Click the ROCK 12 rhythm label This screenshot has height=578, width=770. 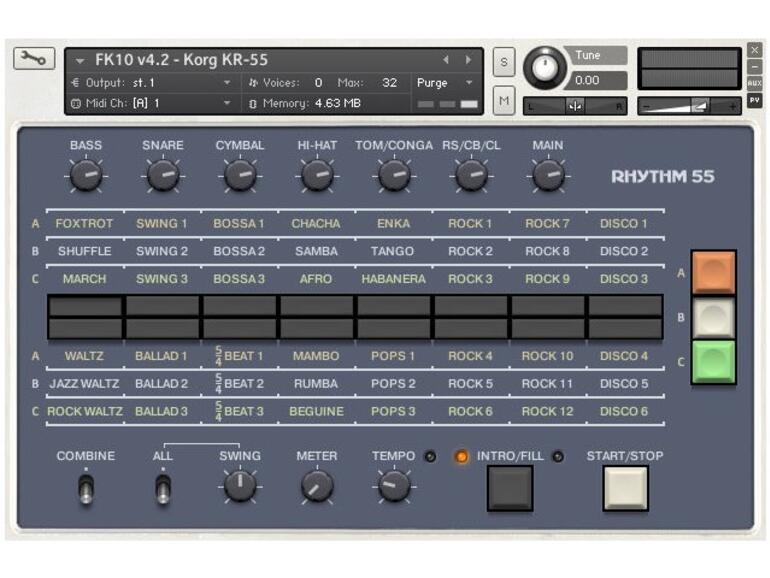pos(547,411)
